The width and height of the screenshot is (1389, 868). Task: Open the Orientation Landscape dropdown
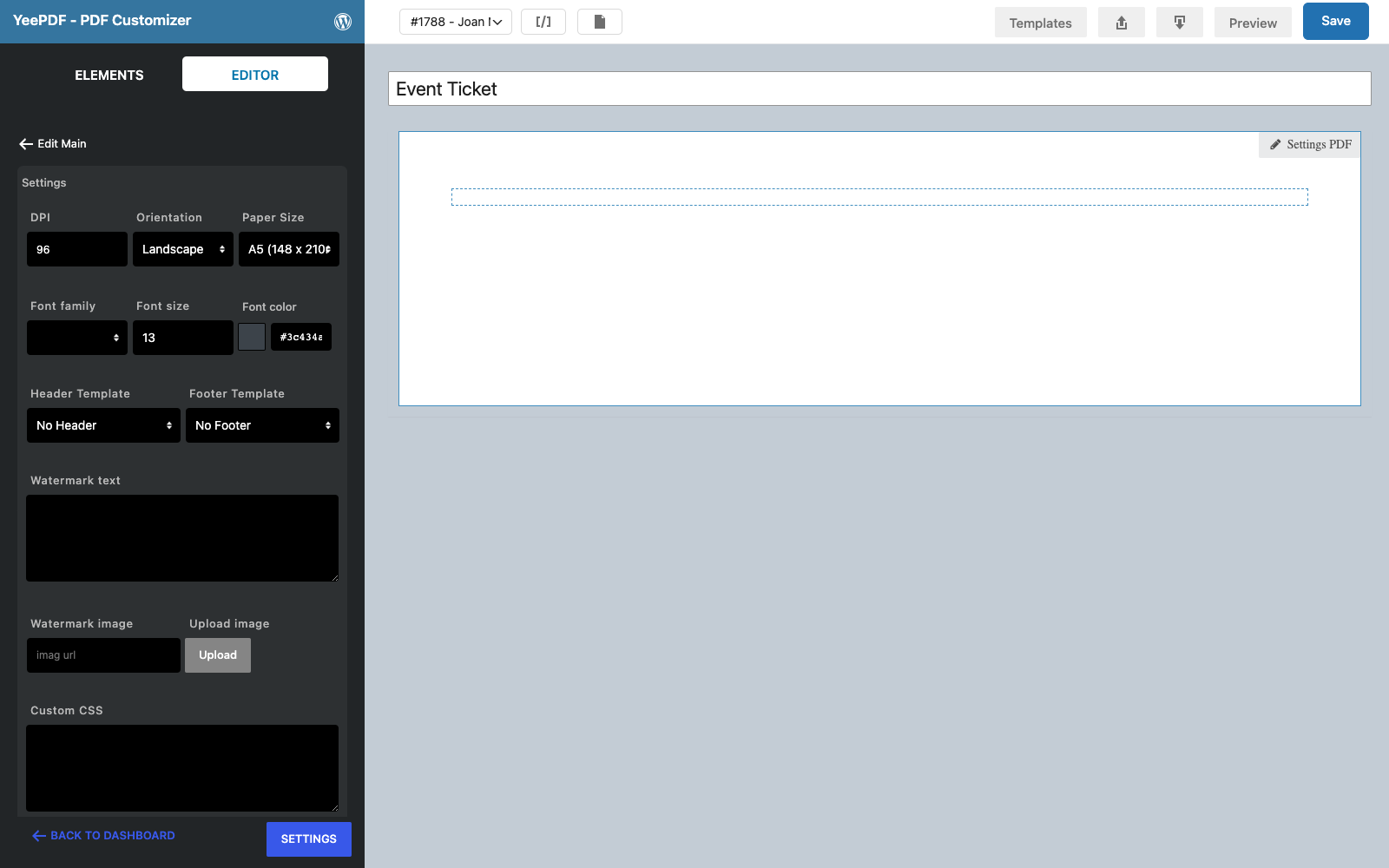183,249
